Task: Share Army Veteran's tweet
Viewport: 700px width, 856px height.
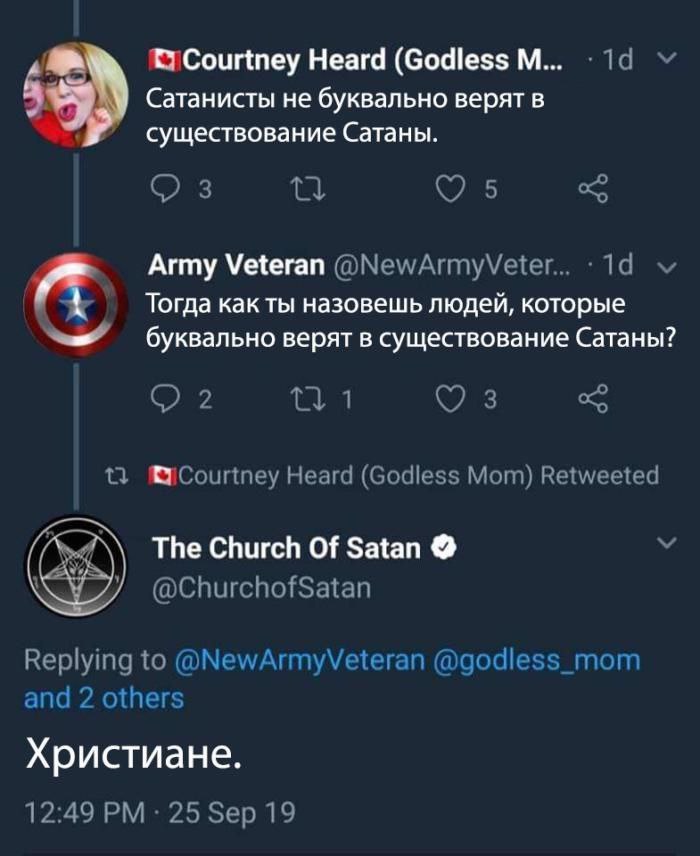Action: point(592,401)
